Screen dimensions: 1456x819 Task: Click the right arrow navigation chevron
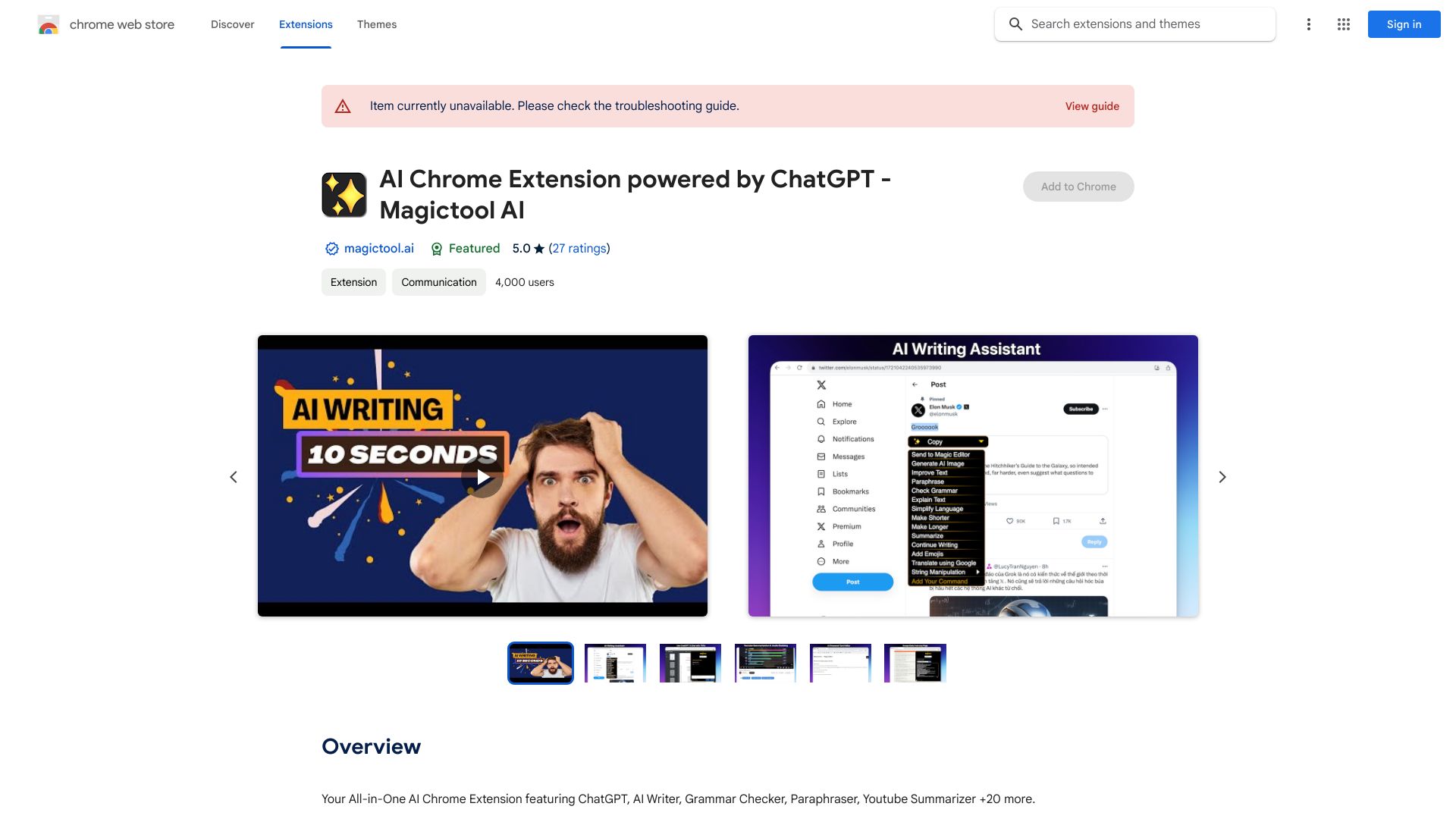1222,477
